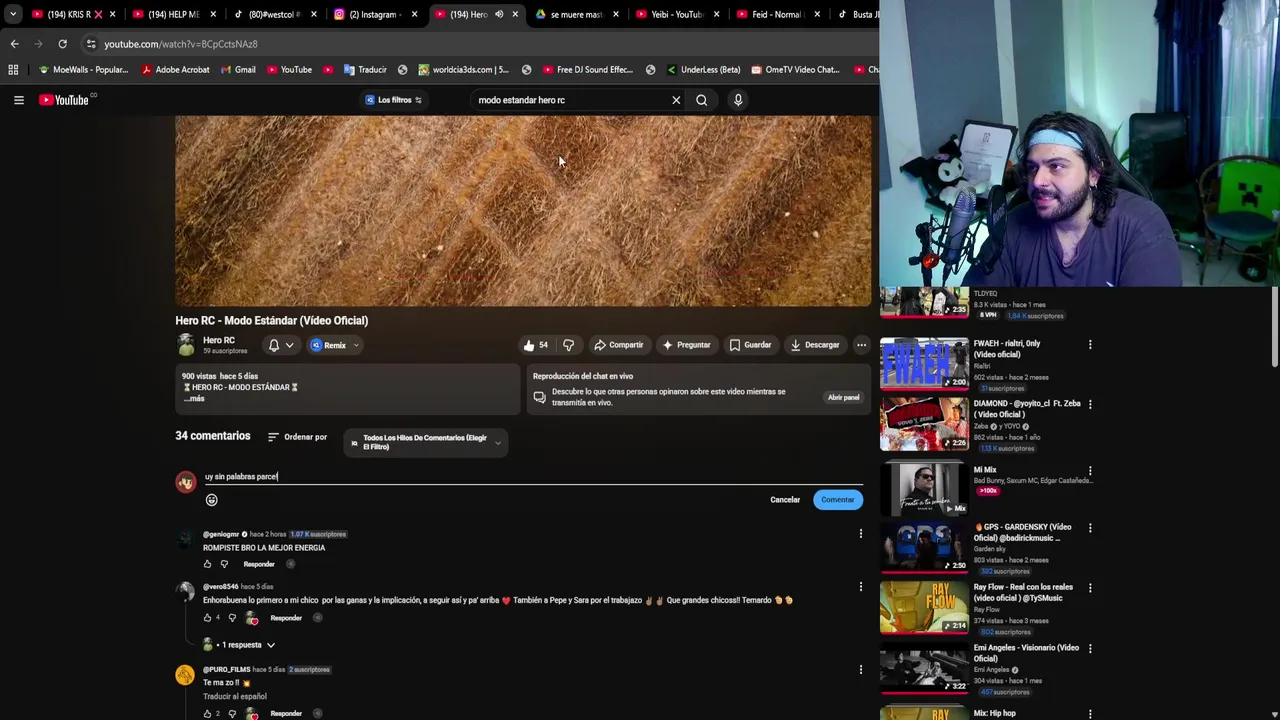Click the Compartir share button
This screenshot has width=1280, height=720.
[618, 345]
